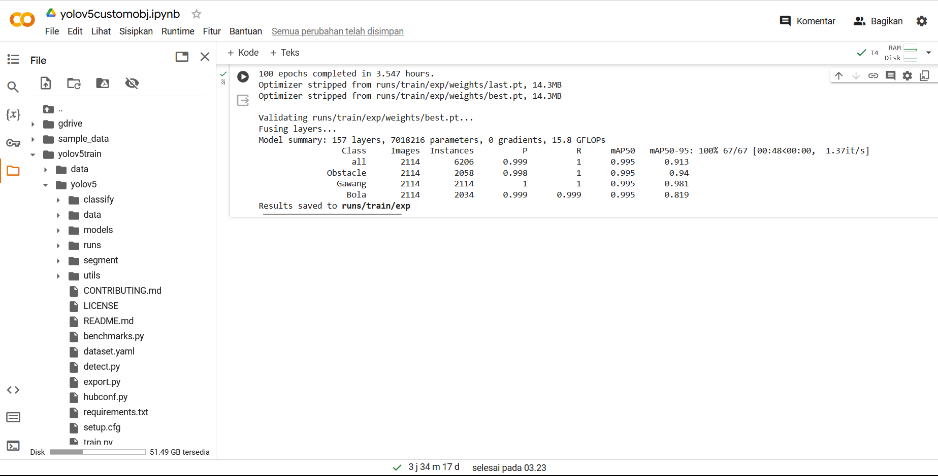
Task: Open the code snippets icon in sidebar
Action: click(x=12, y=390)
